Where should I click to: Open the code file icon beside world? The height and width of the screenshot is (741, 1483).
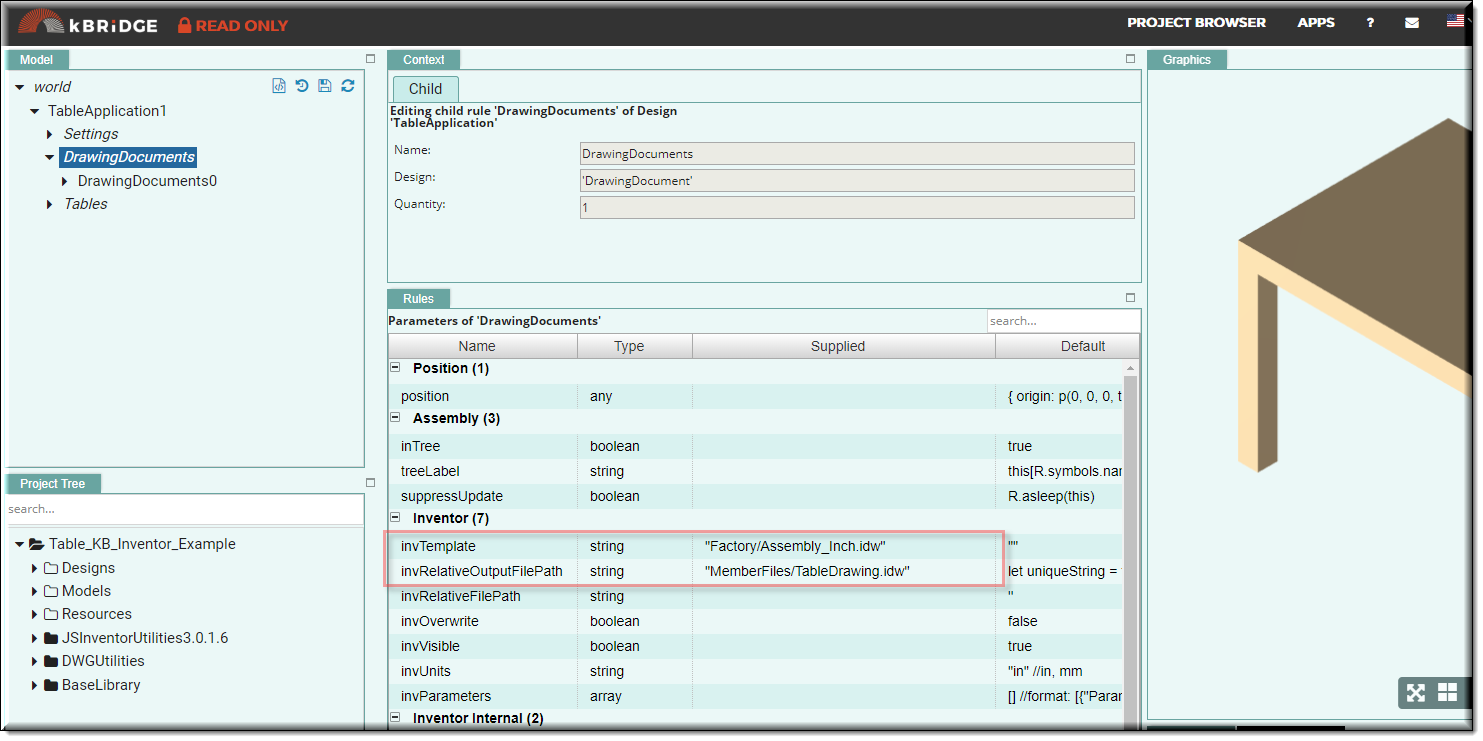279,86
